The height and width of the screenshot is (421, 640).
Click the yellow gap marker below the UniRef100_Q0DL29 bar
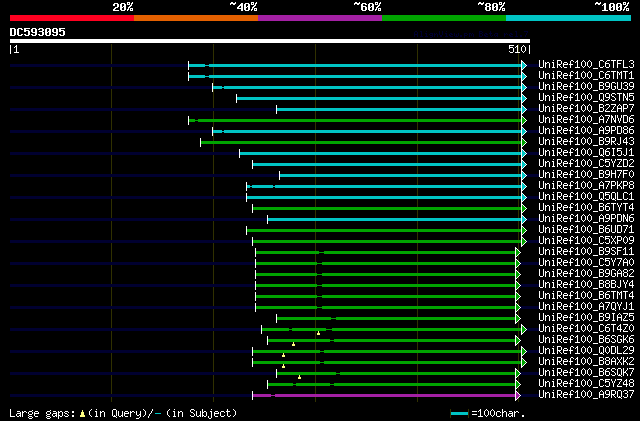pos(283,356)
